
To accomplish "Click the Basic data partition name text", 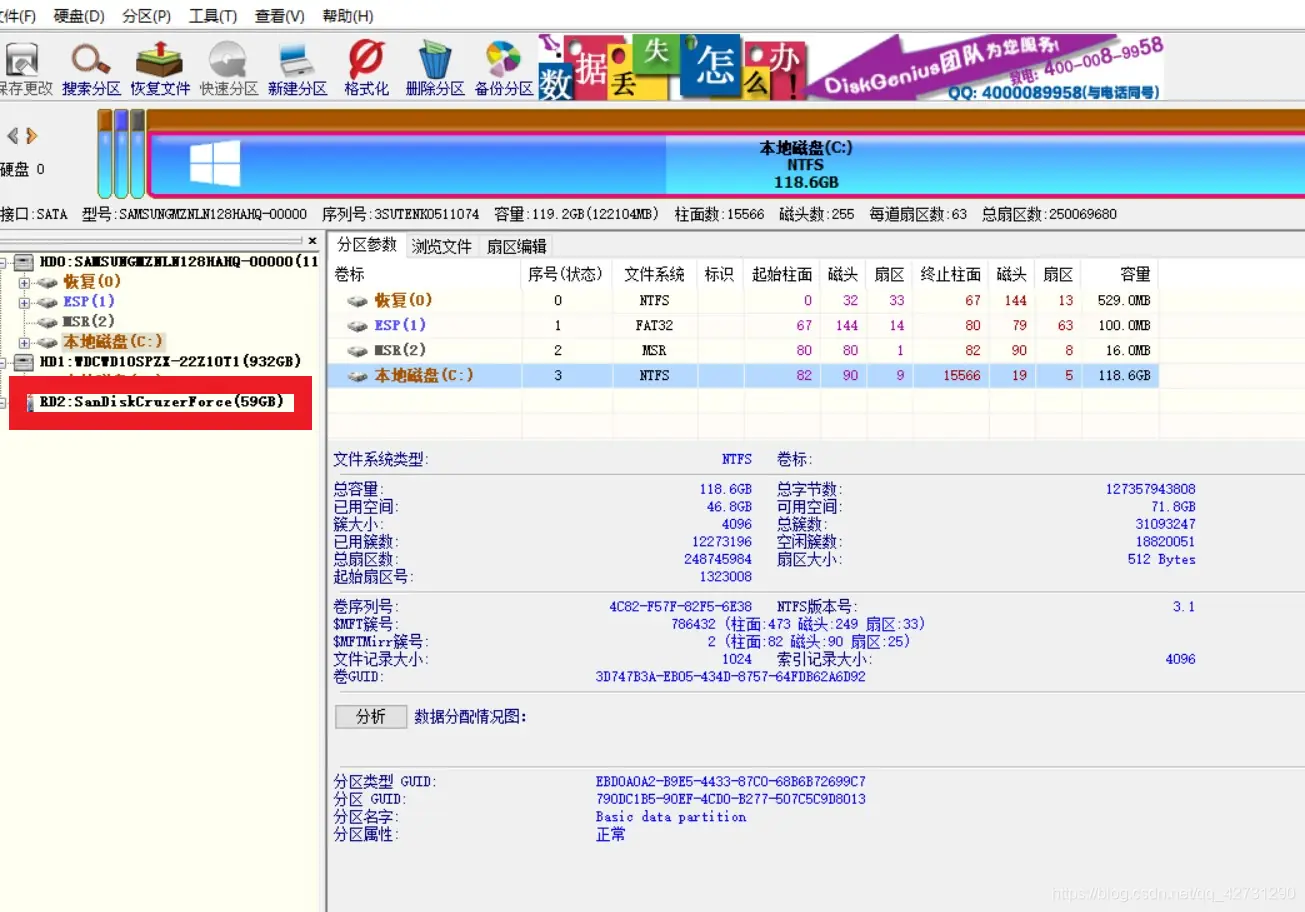I will click(x=671, y=817).
